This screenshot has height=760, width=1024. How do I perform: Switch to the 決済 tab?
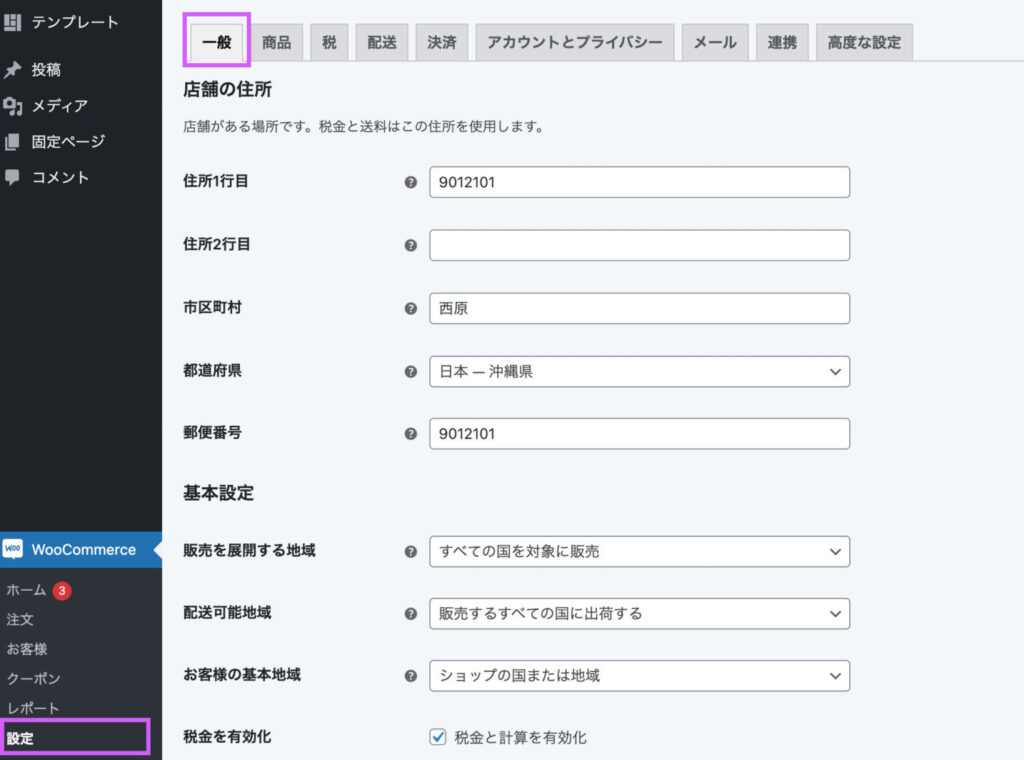tap(442, 42)
